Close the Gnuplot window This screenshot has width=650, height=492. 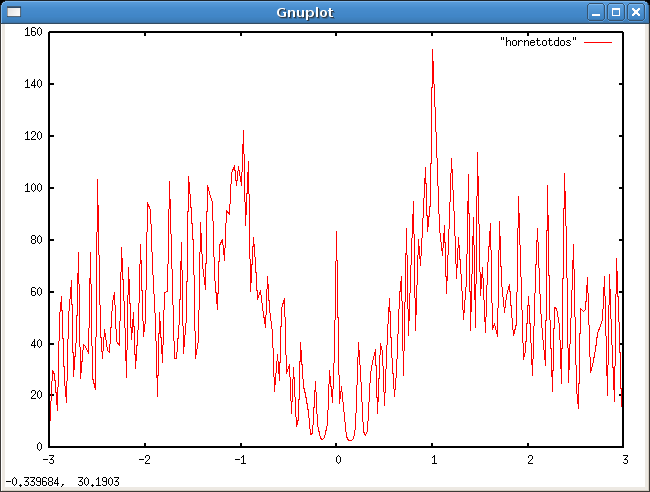click(x=636, y=12)
